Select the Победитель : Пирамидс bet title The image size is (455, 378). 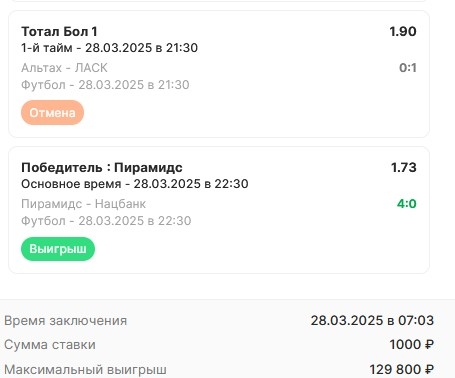coord(102,167)
